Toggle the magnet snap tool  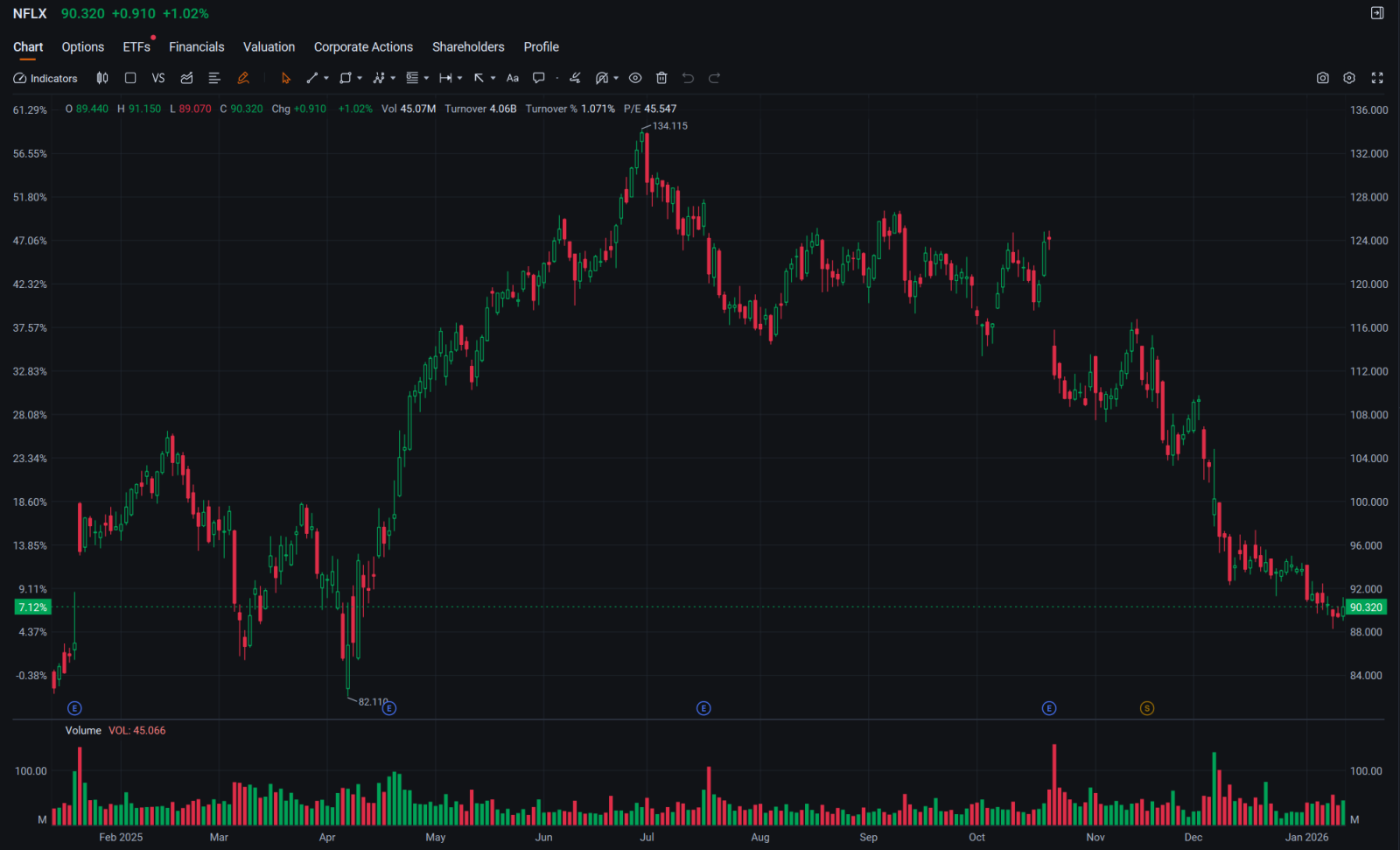point(602,78)
